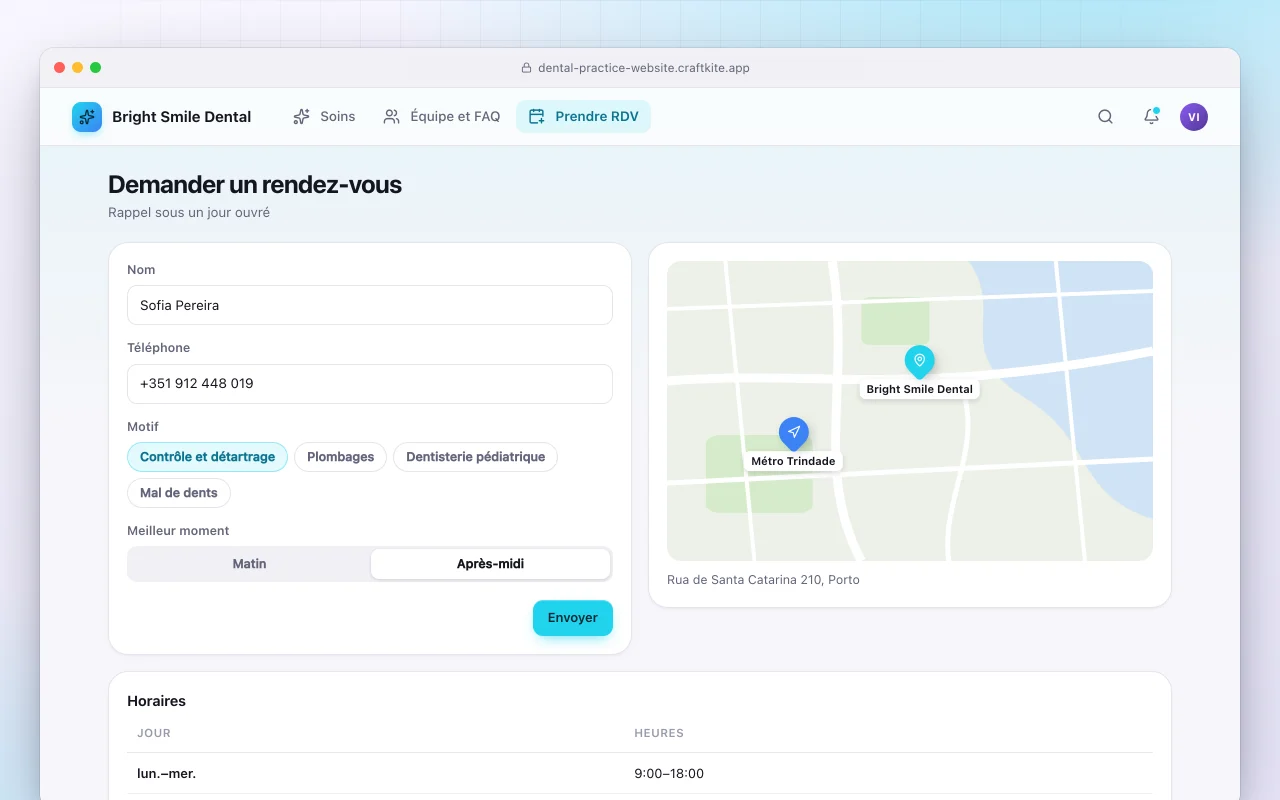This screenshot has height=800, width=1280.
Task: Select the Contrôle et détartrage chip
Action: (207, 457)
